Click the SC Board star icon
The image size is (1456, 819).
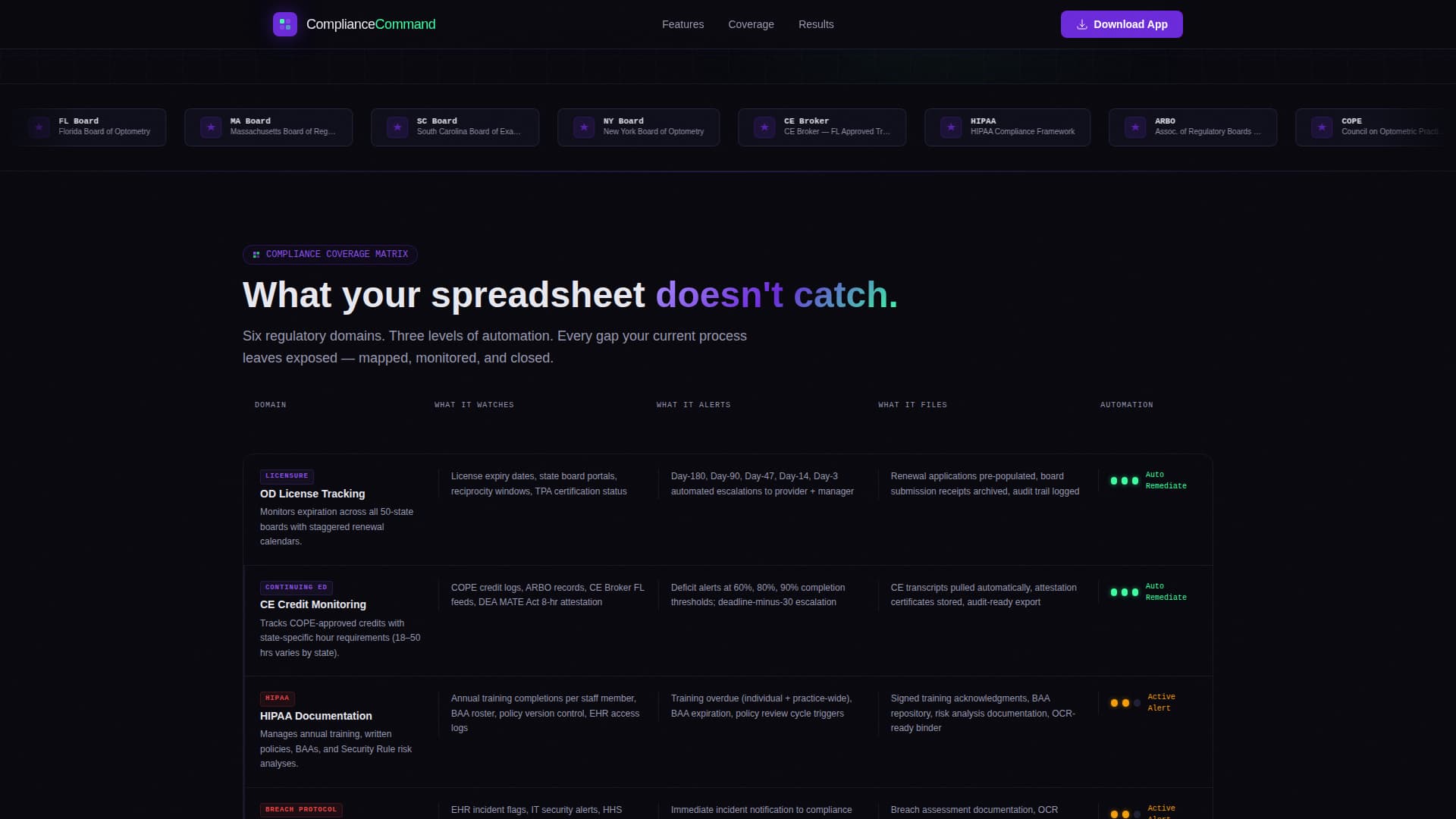pos(397,127)
